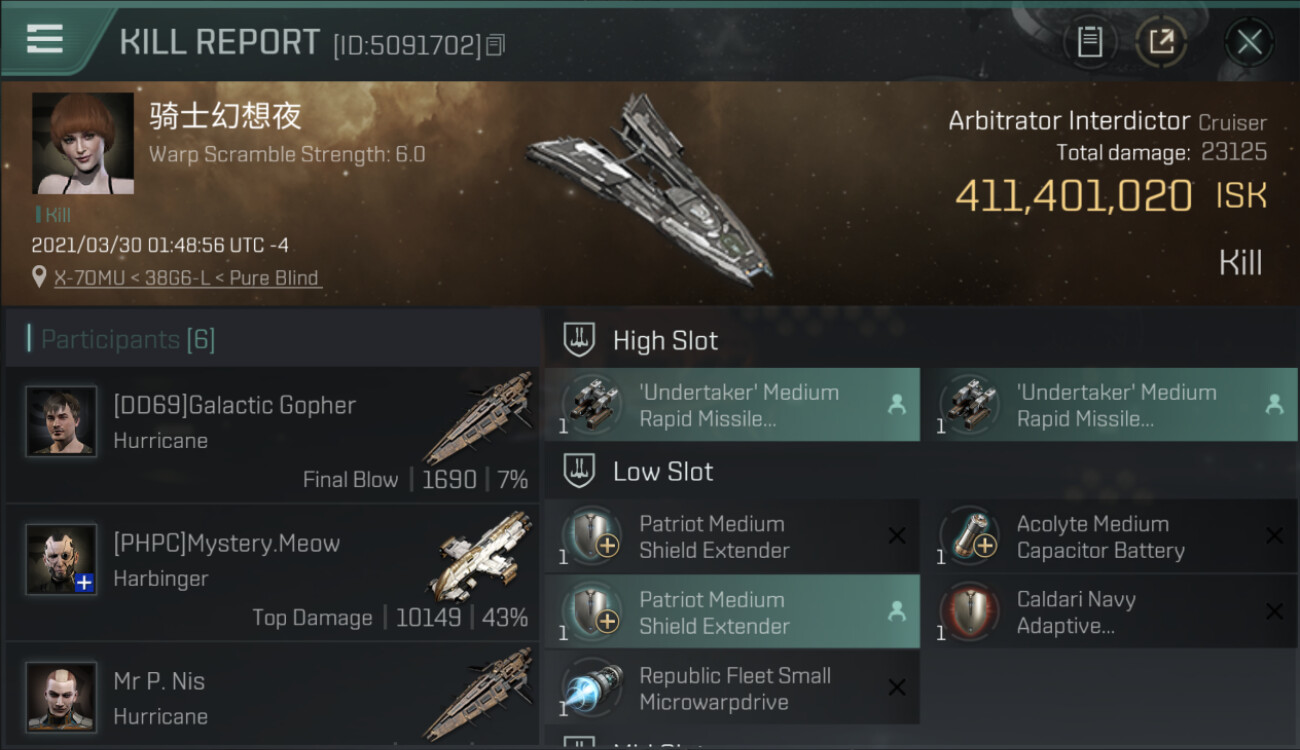Click the clipboard report icon
Screen dimensions: 1300x750
(1089, 42)
